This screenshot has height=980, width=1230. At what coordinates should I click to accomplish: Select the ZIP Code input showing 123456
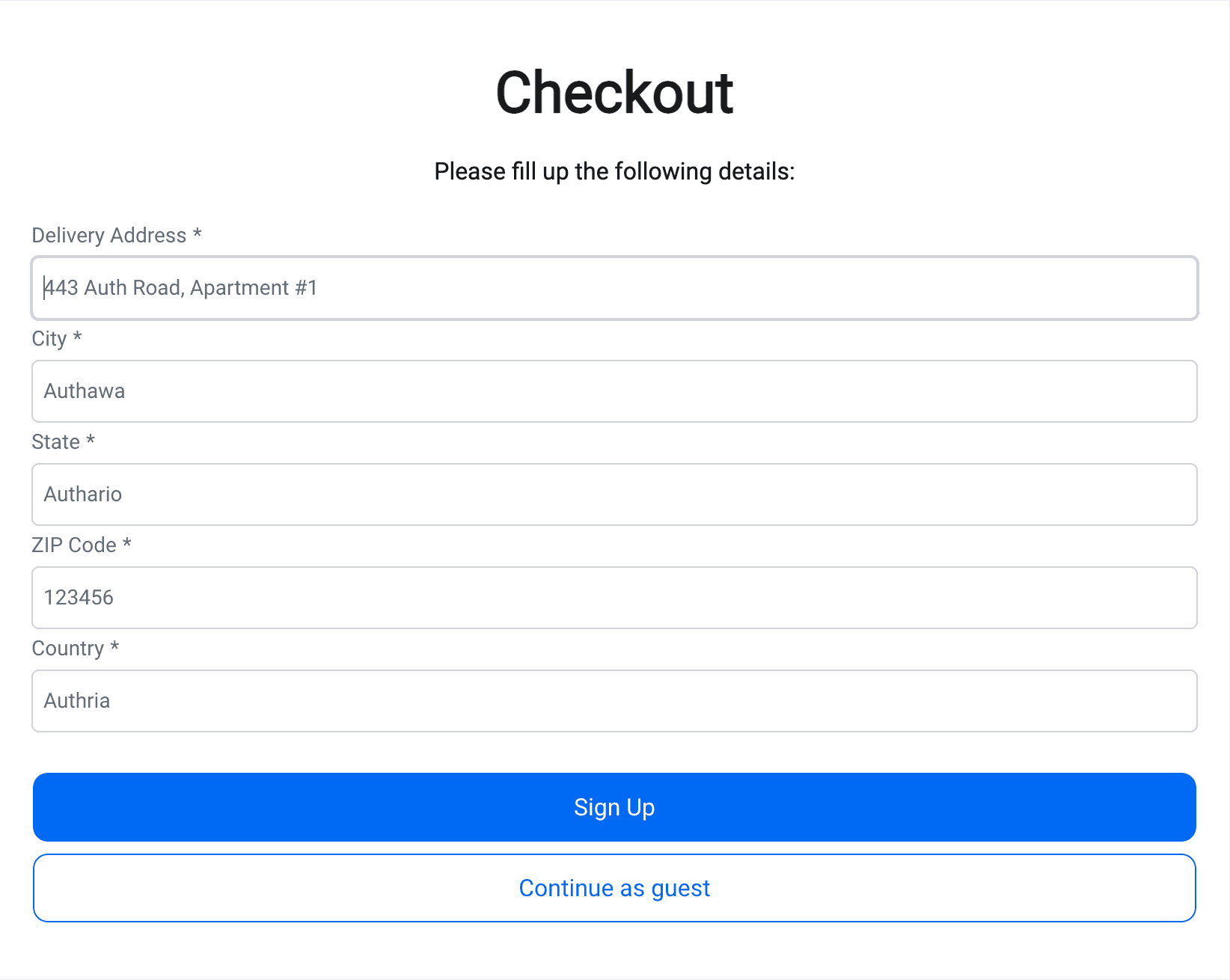tap(614, 598)
